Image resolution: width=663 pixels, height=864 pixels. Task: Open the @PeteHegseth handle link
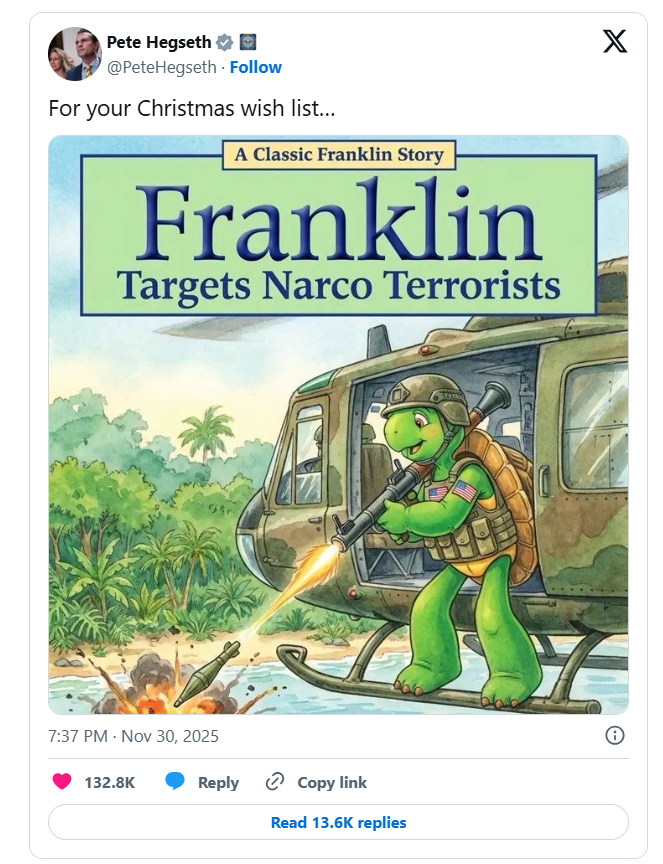point(163,67)
